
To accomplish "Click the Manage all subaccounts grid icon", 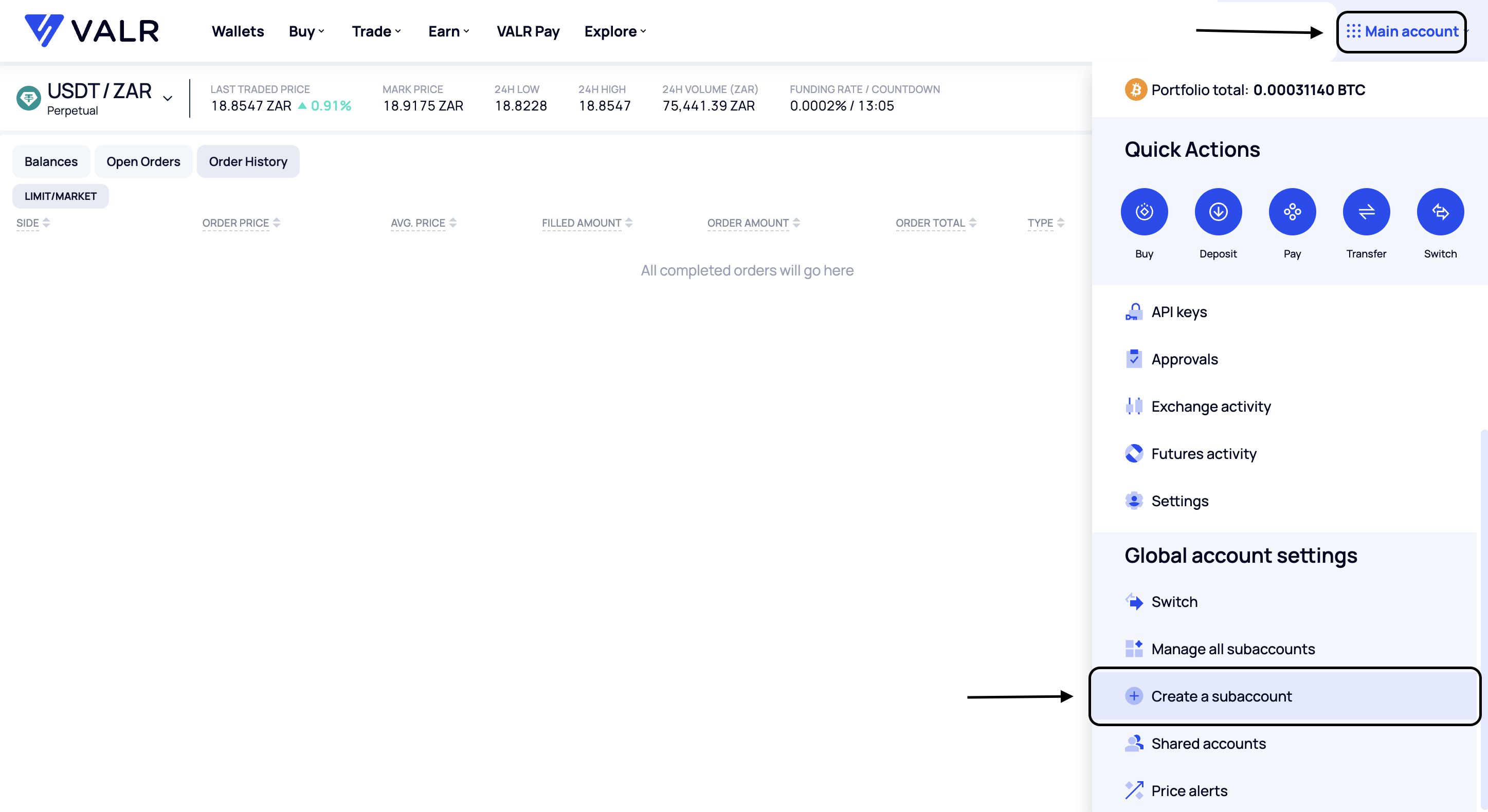I will (1133, 649).
